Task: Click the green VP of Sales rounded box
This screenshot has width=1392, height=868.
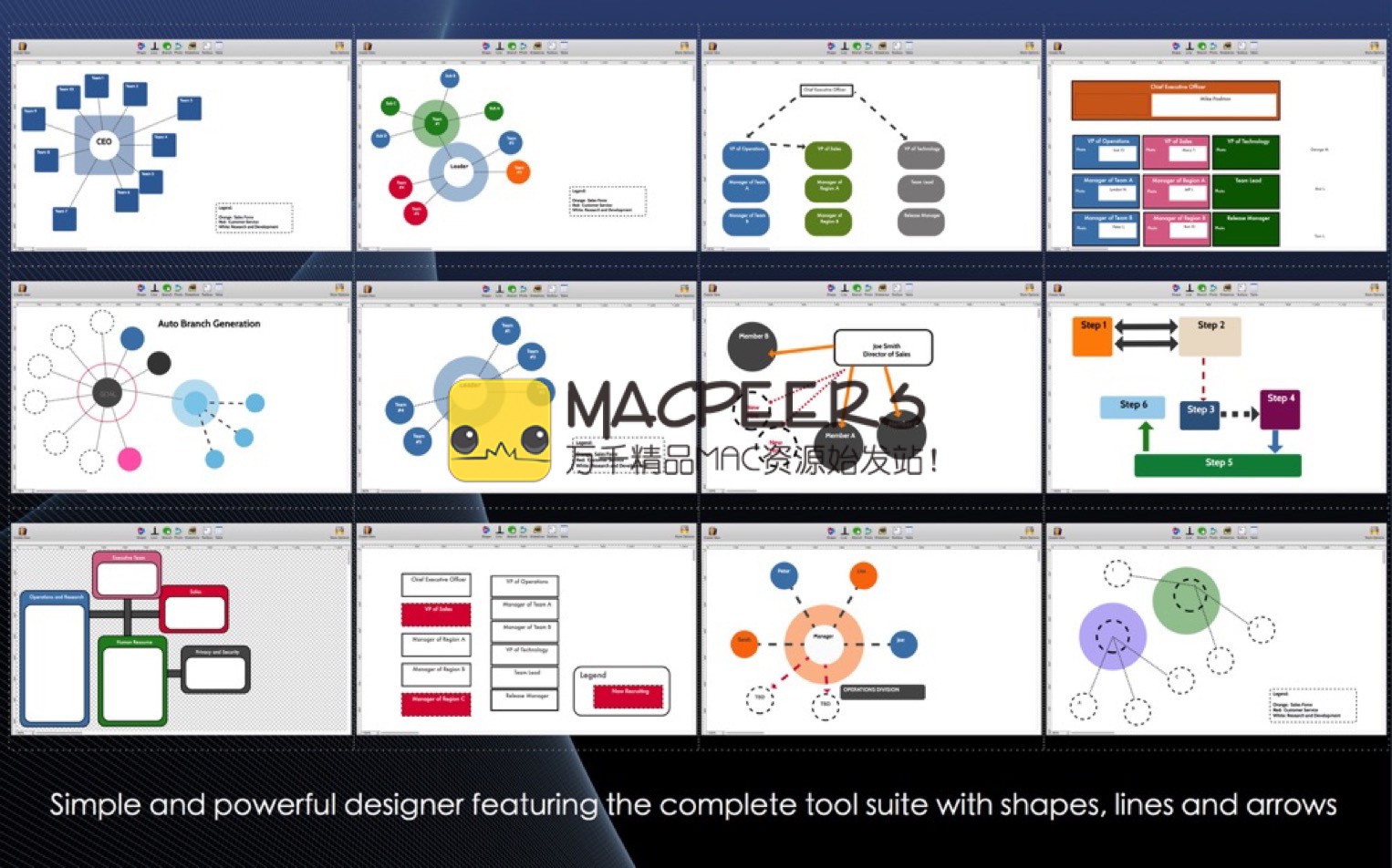Action: 828,153
